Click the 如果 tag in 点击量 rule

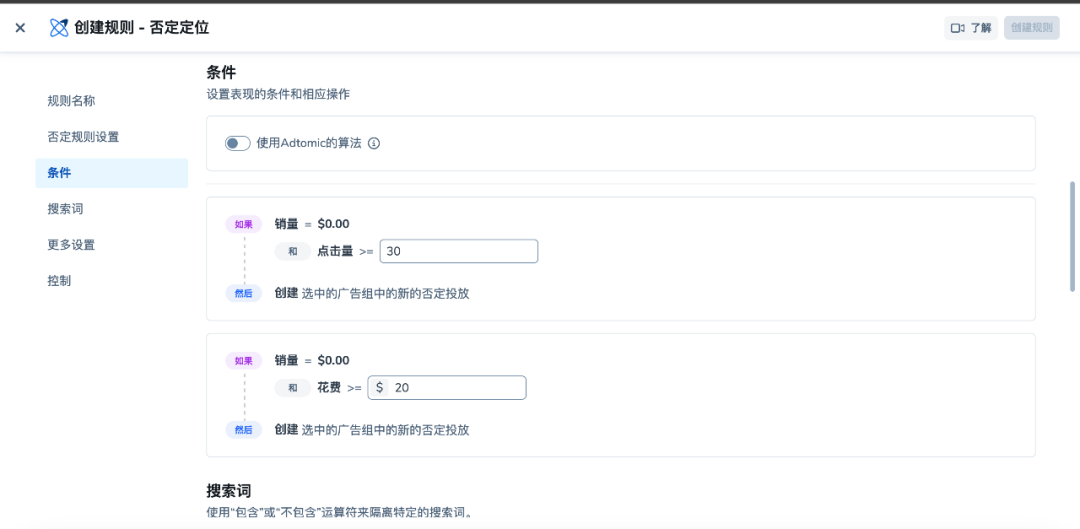coord(244,224)
